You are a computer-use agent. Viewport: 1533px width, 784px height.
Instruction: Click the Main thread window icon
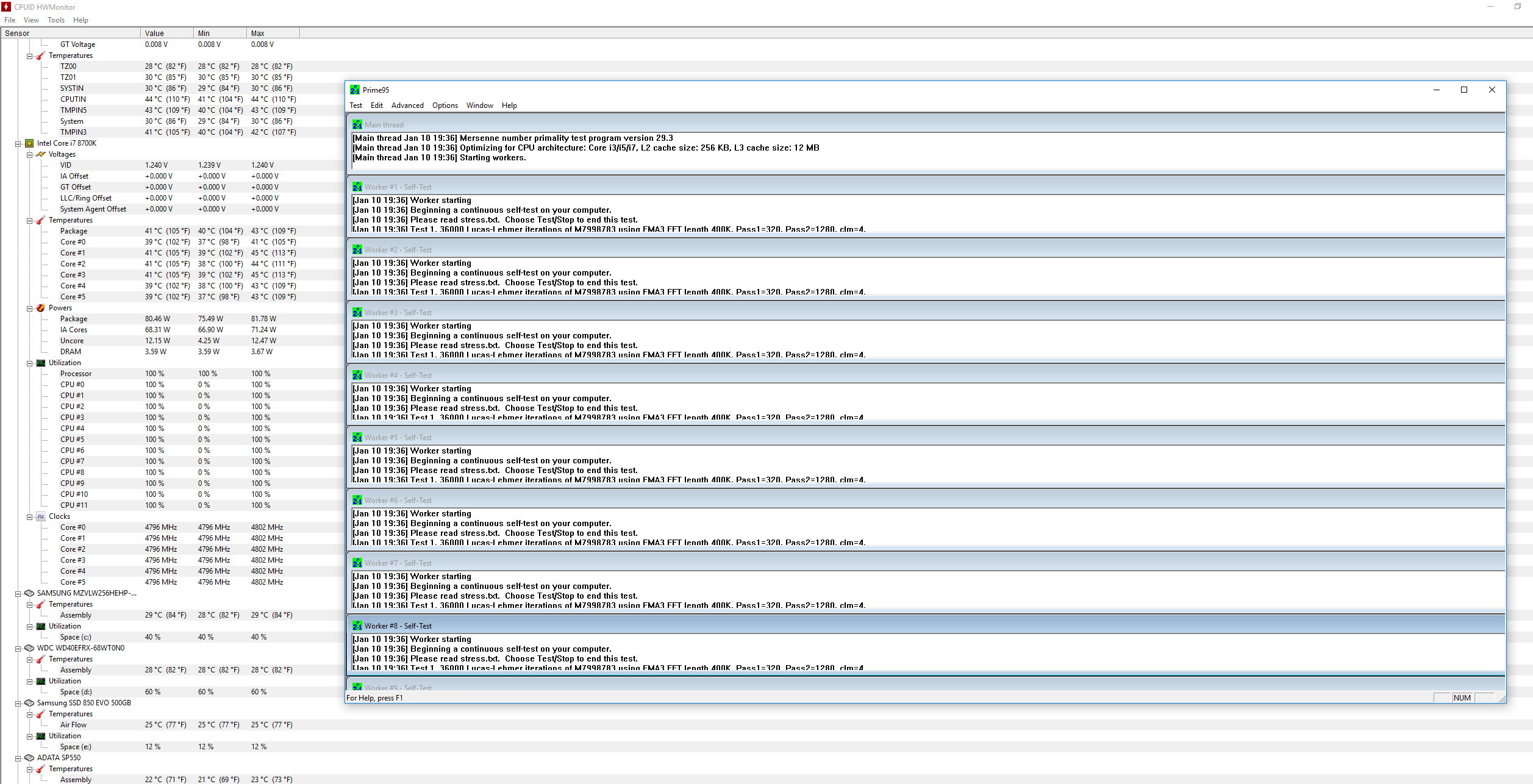[357, 124]
